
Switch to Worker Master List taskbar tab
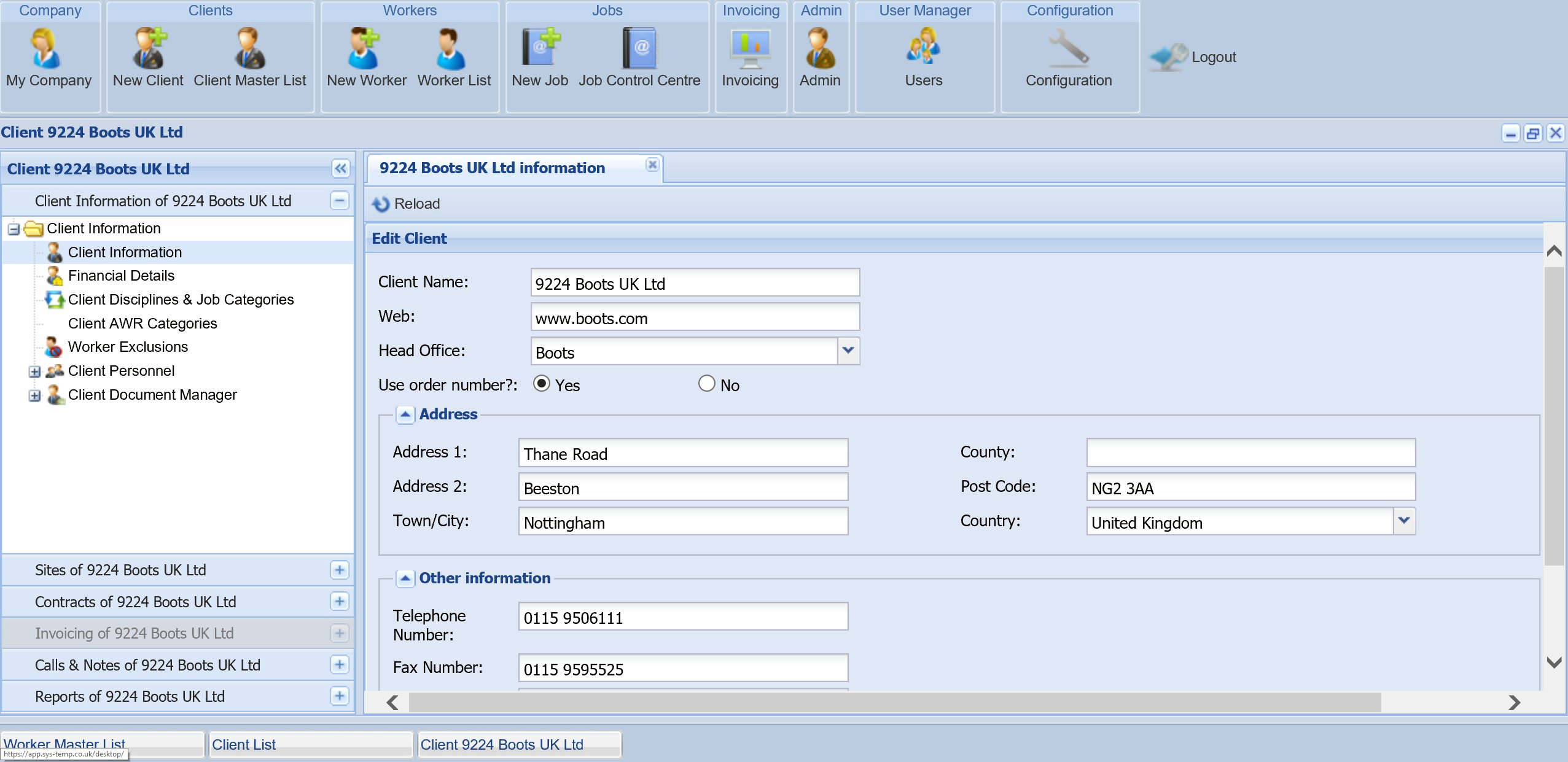(103, 745)
